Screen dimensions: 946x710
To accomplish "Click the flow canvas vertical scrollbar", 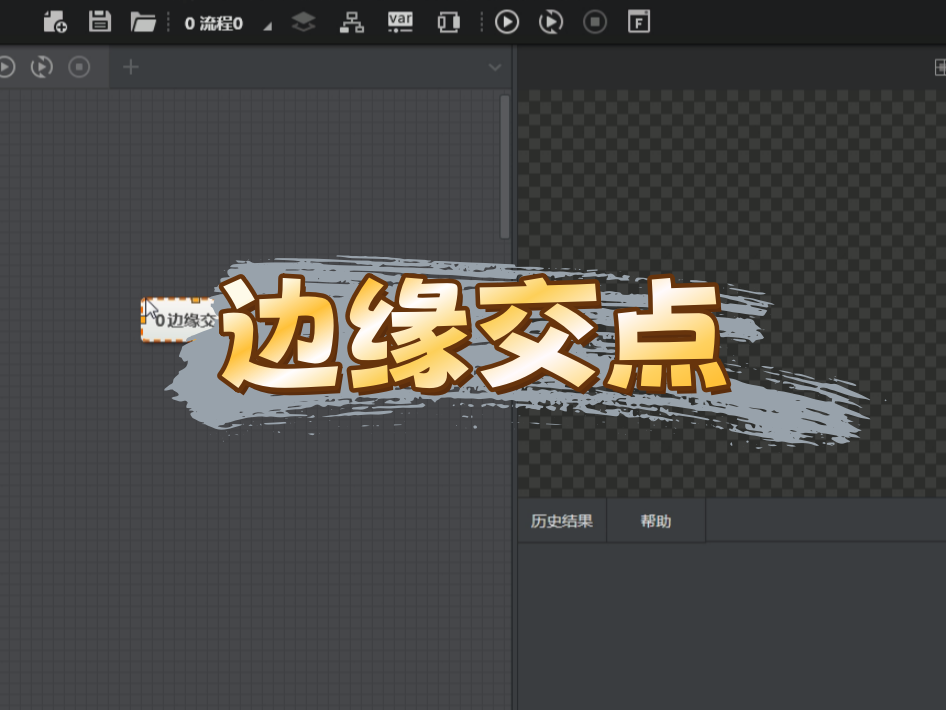I will tap(504, 166).
